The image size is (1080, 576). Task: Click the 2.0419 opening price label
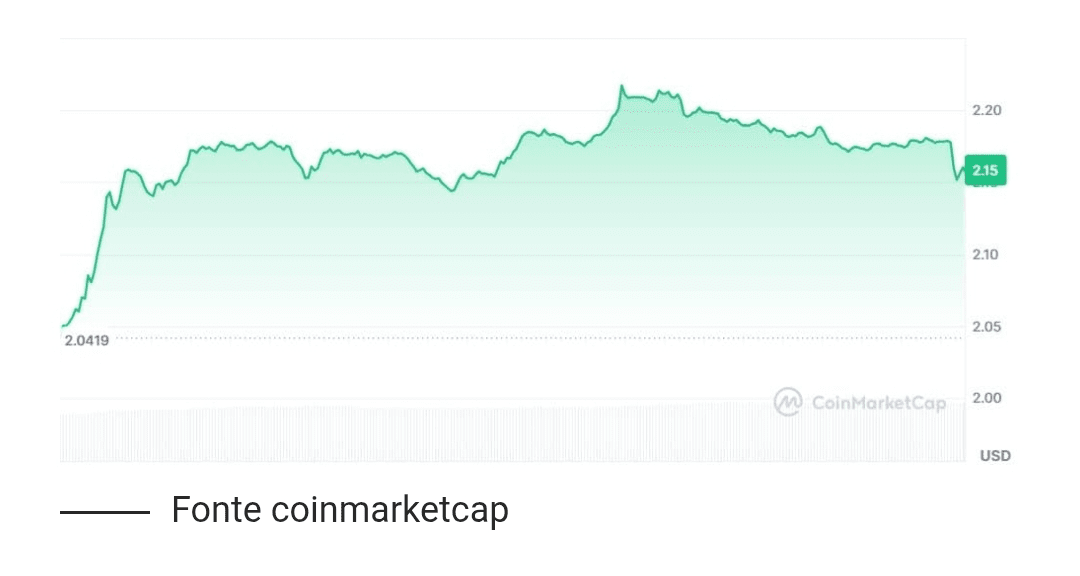(87, 340)
